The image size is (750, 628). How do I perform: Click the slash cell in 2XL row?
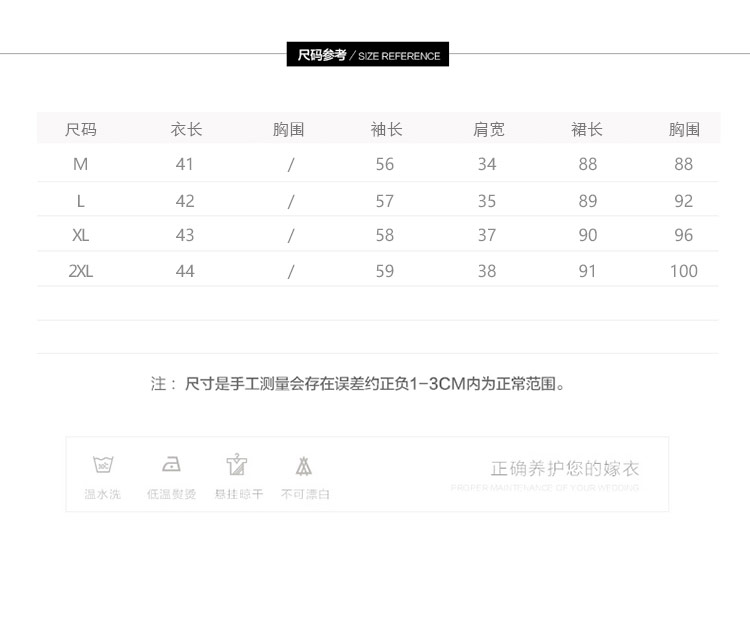coord(290,272)
